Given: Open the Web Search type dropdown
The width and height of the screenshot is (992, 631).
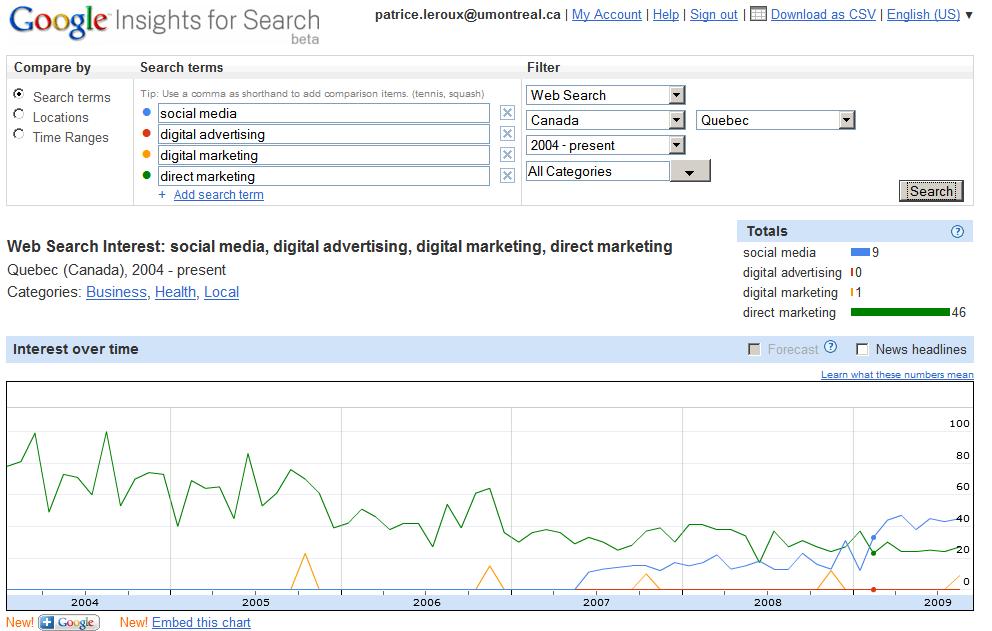Looking at the screenshot, I should coord(605,95).
